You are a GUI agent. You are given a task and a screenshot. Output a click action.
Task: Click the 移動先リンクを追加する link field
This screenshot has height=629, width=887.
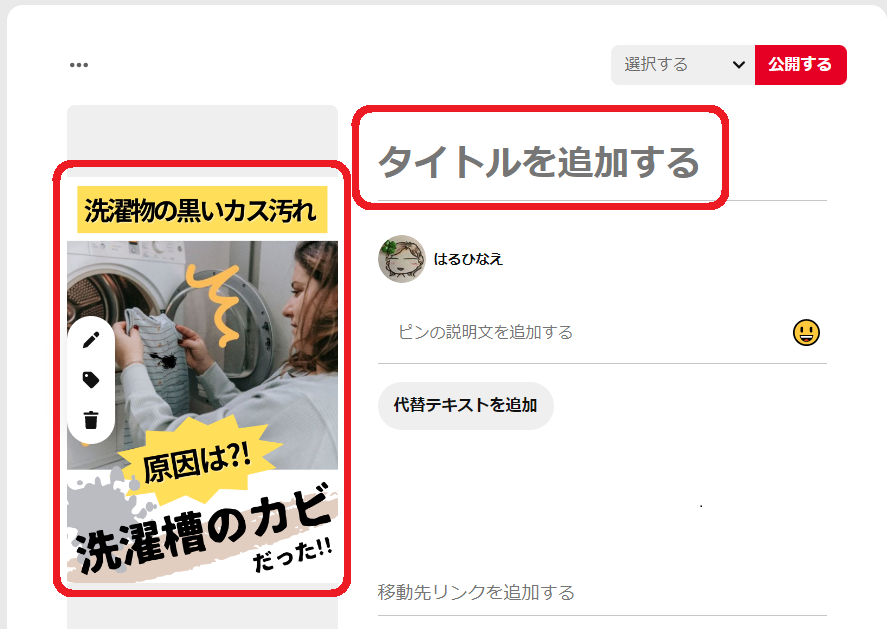point(602,593)
